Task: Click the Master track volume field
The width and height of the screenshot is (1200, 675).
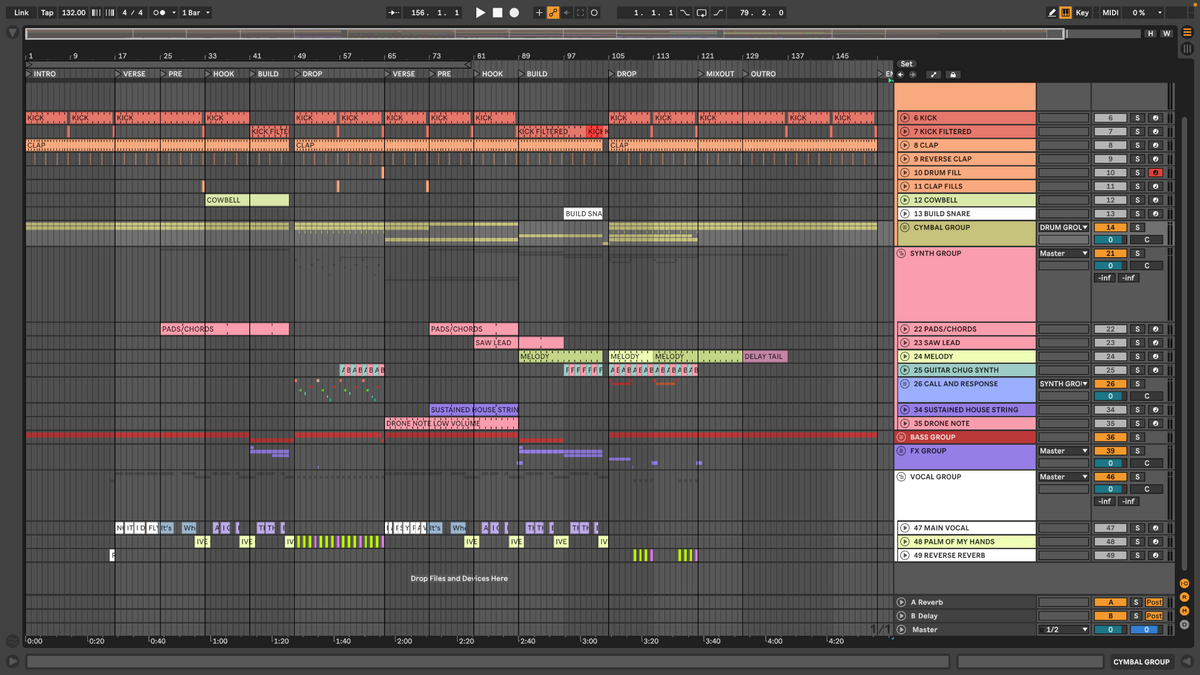Action: (1109, 630)
